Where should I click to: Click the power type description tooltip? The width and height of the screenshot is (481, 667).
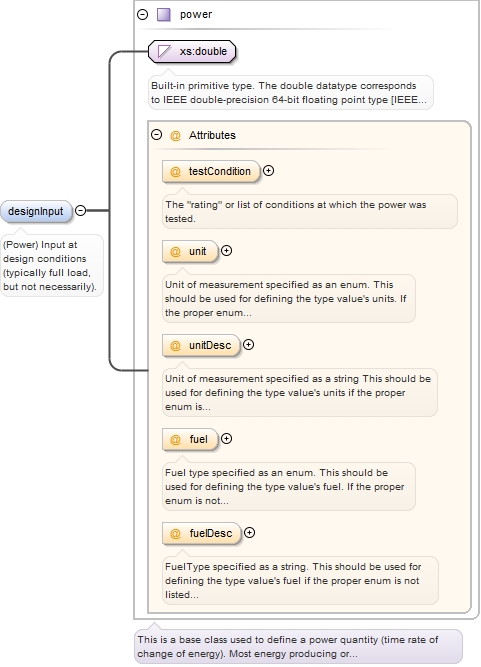point(298,647)
